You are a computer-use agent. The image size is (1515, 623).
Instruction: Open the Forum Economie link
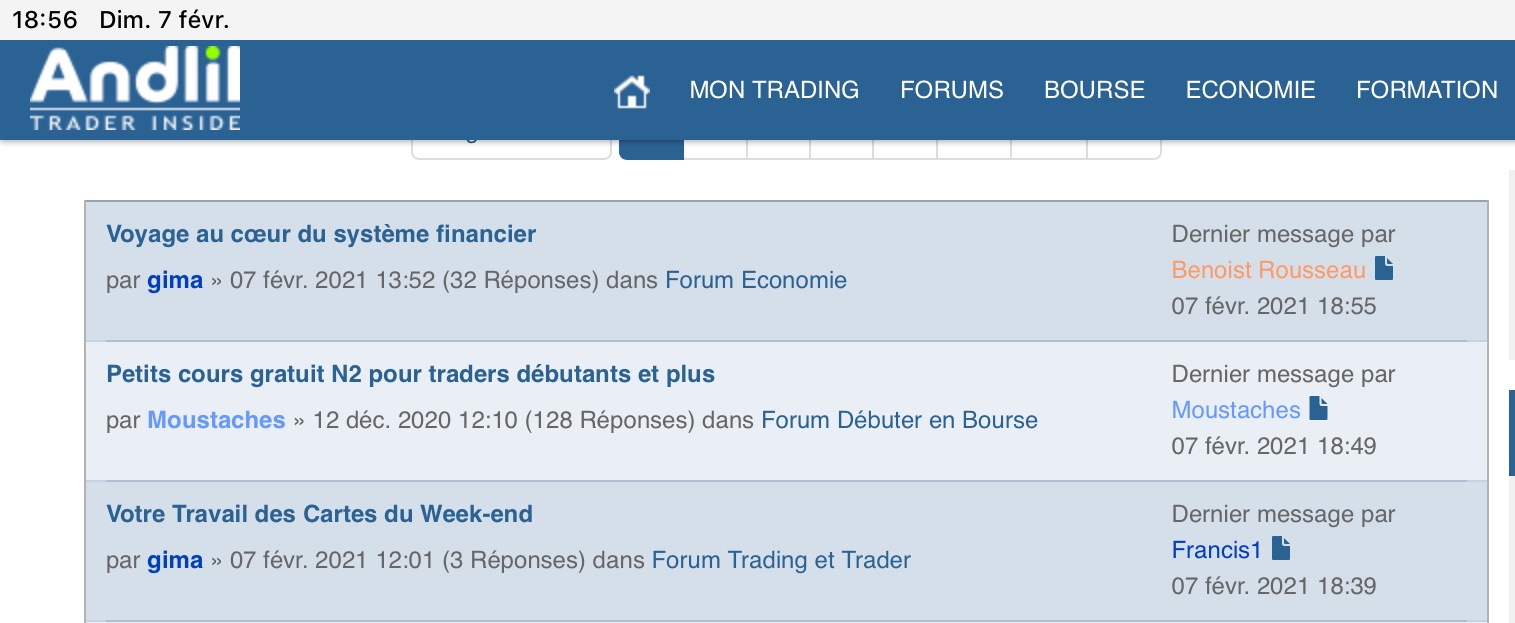click(x=755, y=280)
